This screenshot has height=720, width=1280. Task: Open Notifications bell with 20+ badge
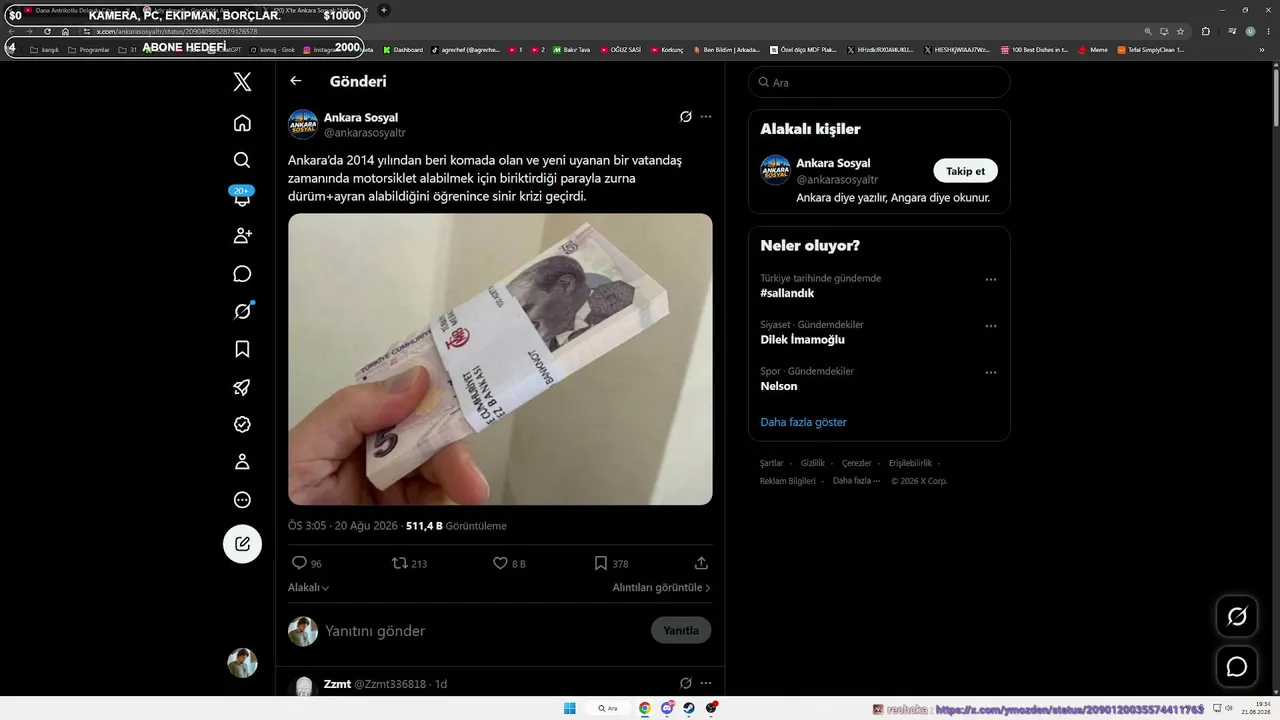pos(242,197)
